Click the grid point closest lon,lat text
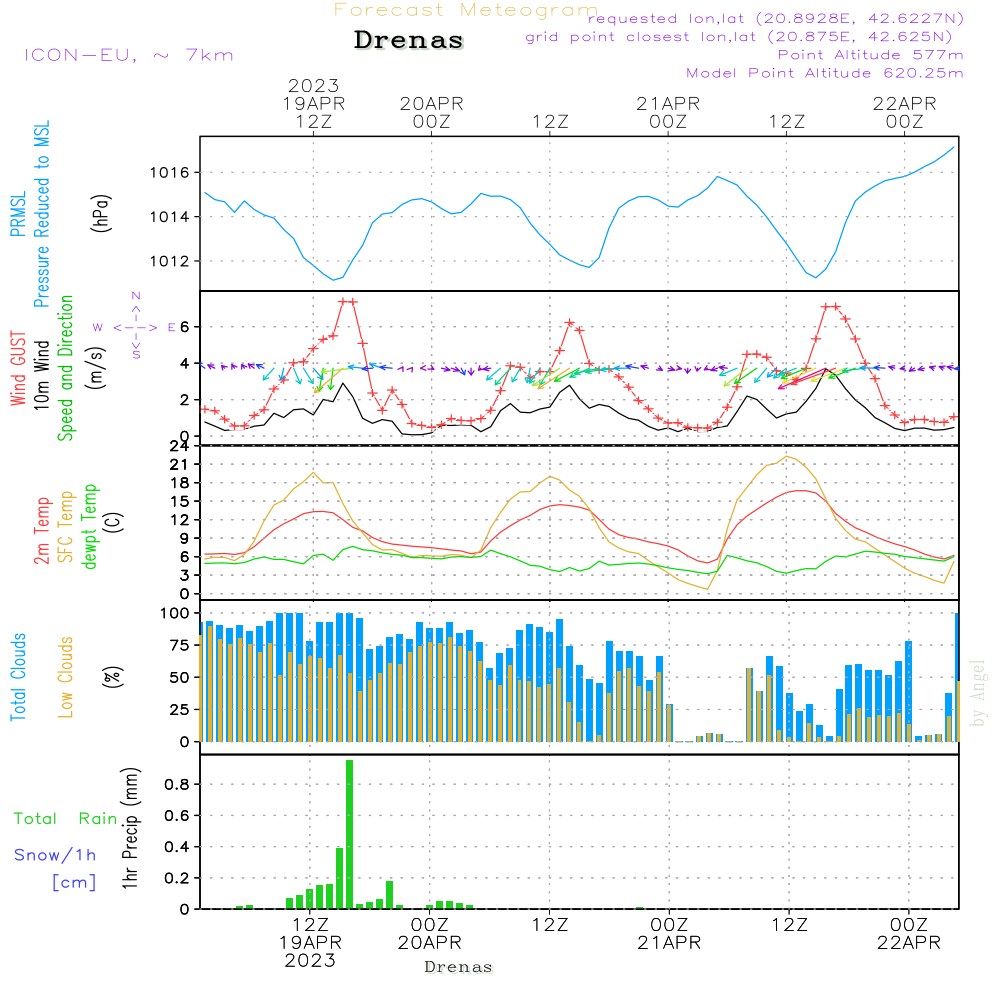Viewport: 1000px width, 1000px height. 739,37
